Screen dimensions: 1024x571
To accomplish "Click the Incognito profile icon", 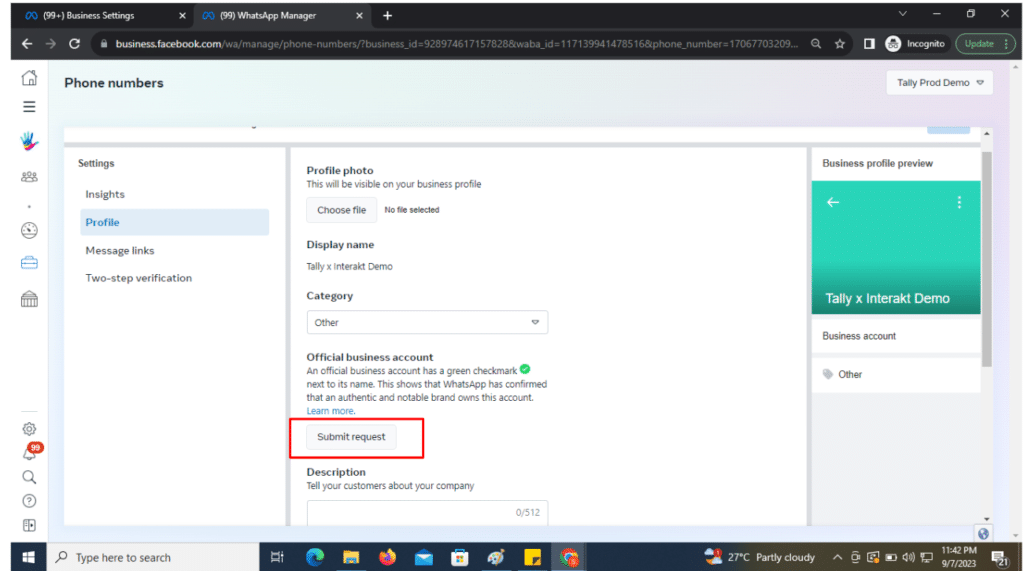I will [x=893, y=44].
